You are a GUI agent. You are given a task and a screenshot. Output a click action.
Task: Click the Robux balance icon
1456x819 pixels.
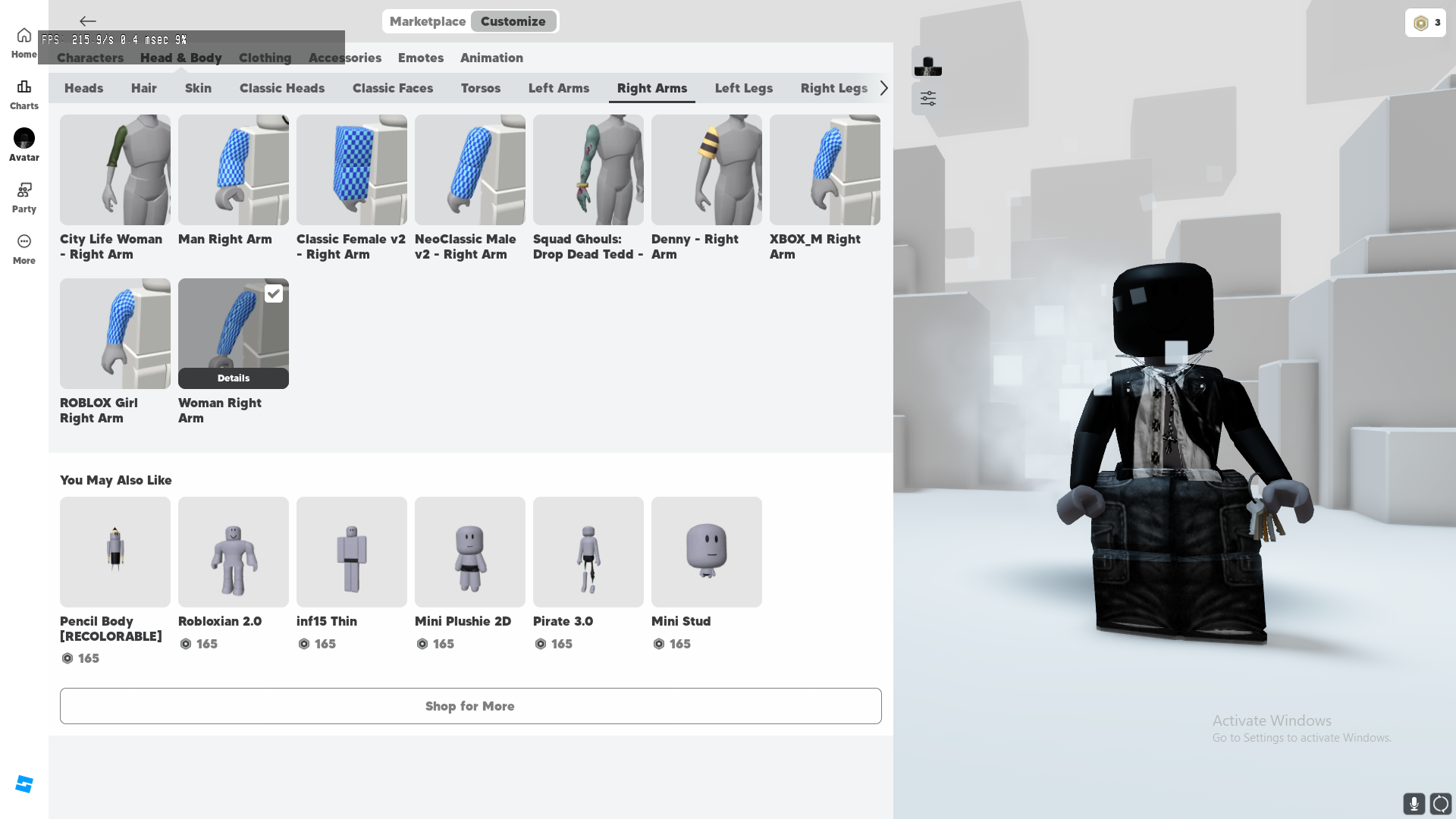tap(1421, 23)
